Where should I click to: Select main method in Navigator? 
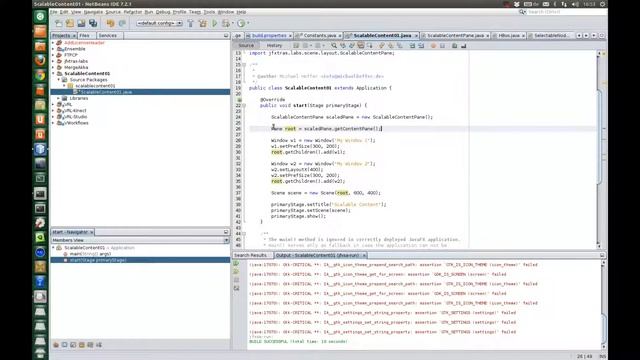[90, 254]
